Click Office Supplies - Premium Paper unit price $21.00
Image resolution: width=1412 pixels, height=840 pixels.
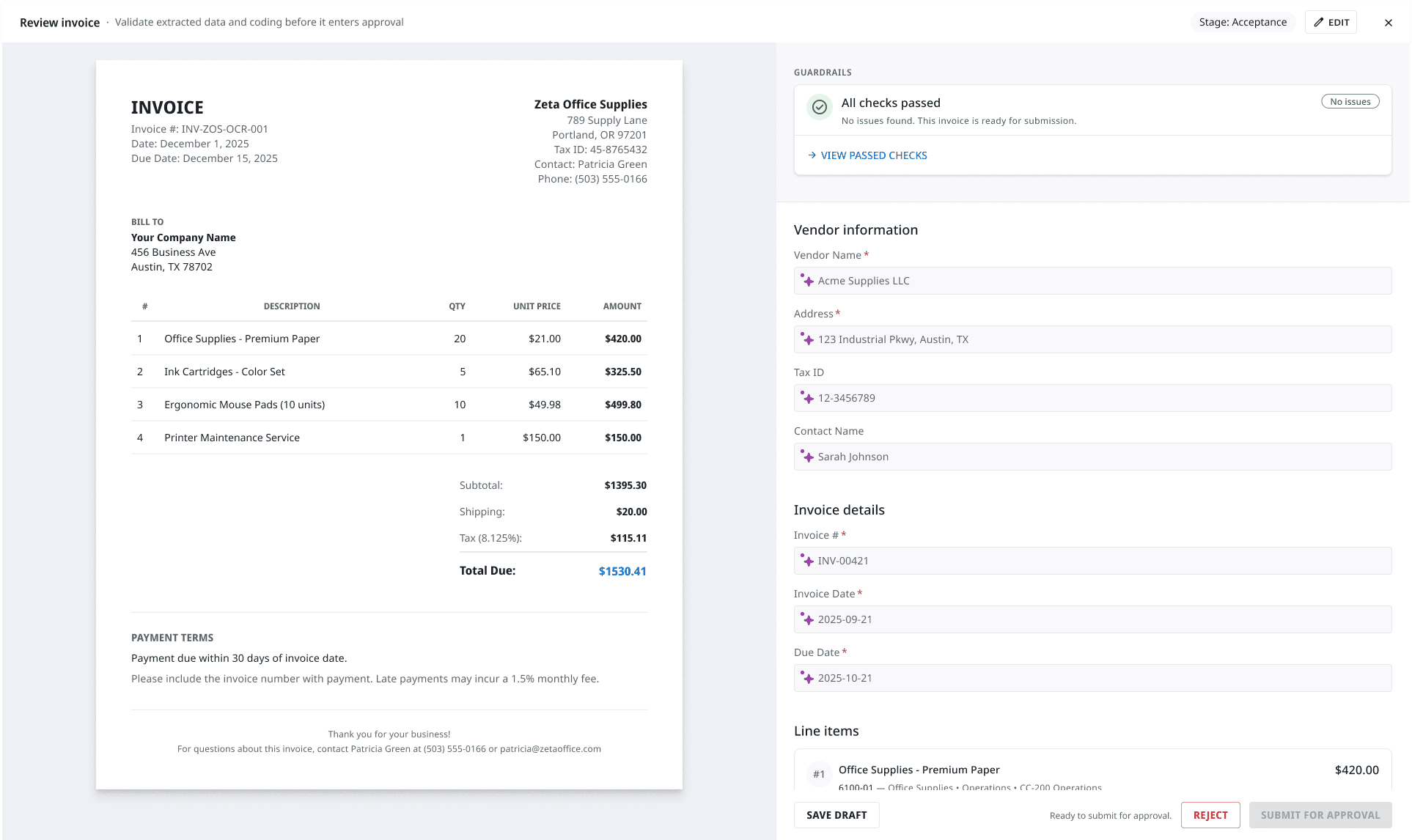[545, 339]
